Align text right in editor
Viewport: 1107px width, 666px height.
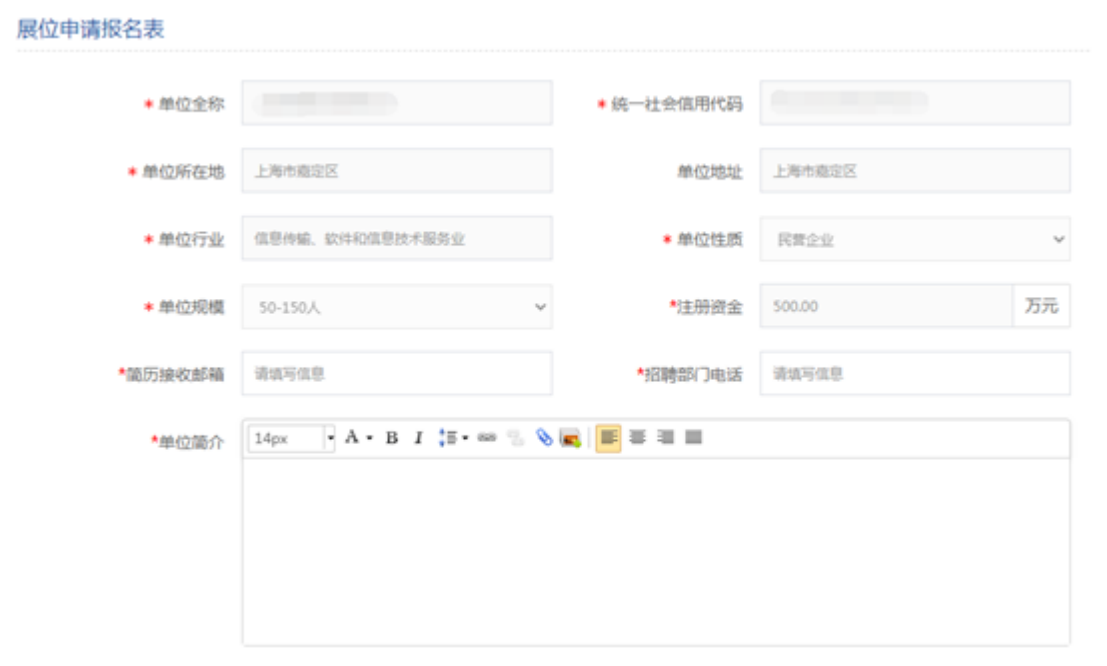665,438
